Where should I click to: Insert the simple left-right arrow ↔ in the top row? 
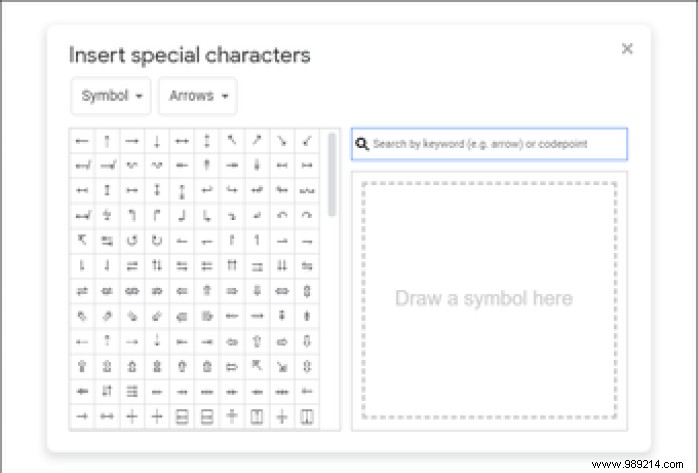pos(182,141)
